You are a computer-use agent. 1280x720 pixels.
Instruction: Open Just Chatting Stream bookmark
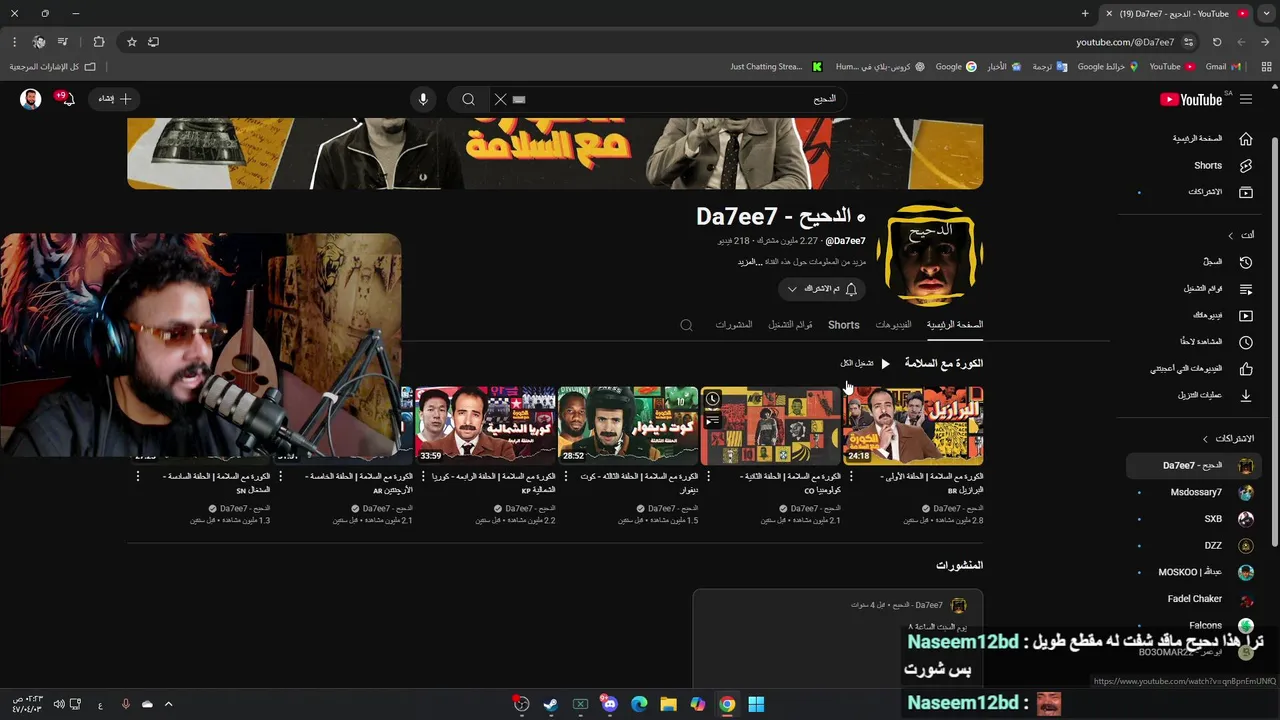coord(776,67)
